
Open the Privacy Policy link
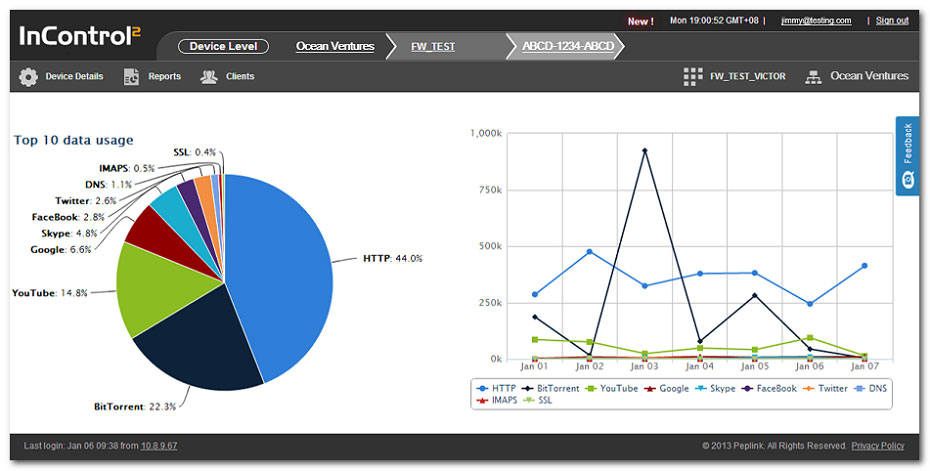coord(877,446)
